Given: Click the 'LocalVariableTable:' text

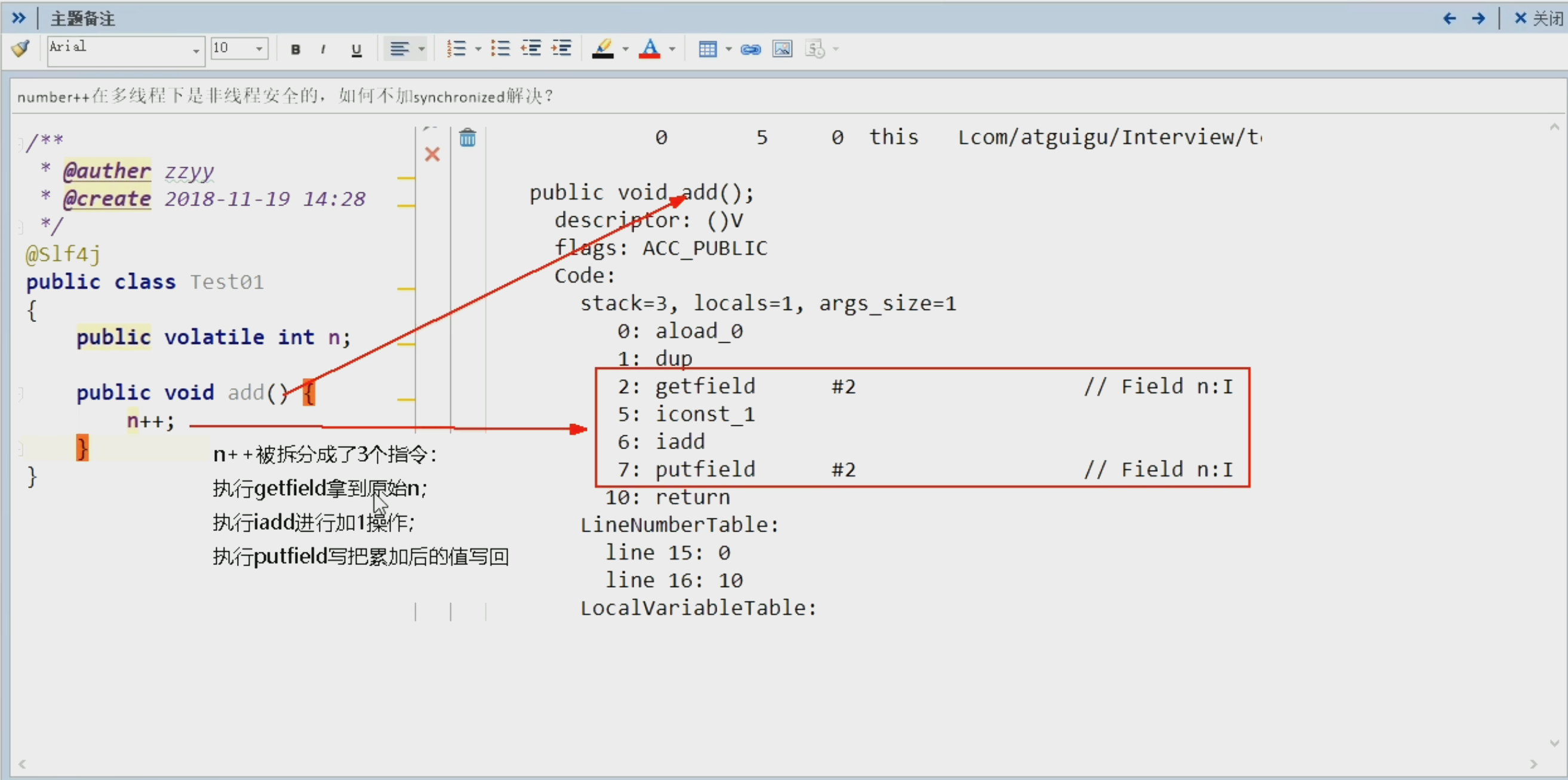Looking at the screenshot, I should point(697,607).
